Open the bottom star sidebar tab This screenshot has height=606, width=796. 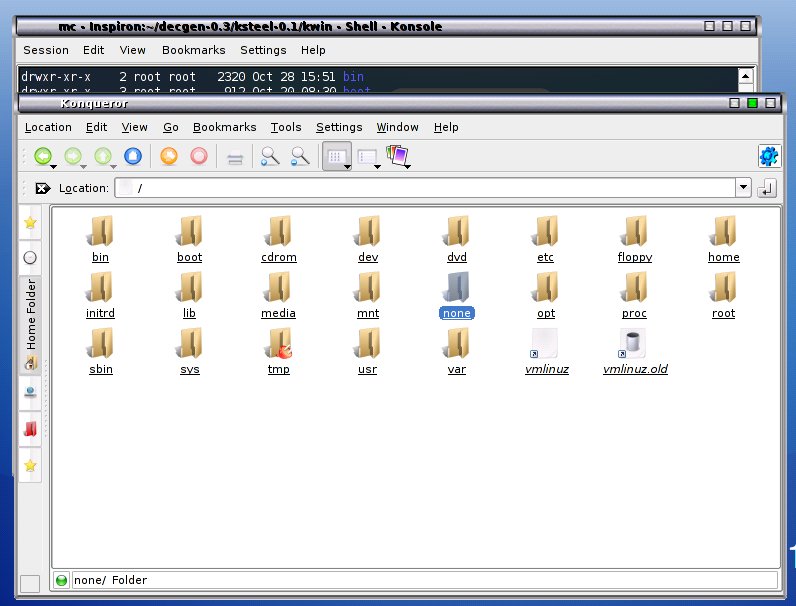click(30, 465)
